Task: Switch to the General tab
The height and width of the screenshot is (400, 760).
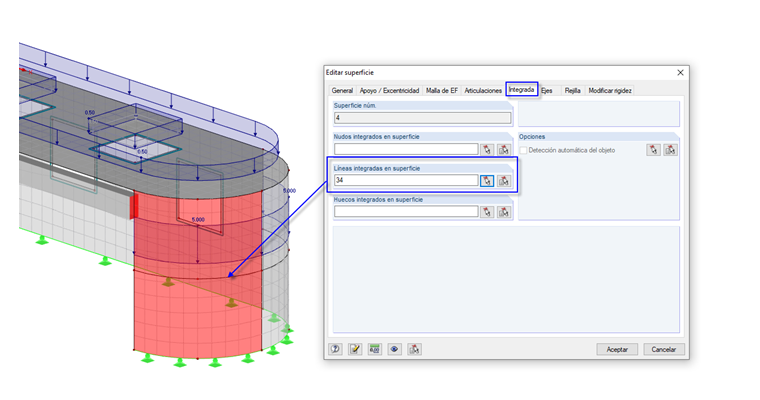Action: (x=342, y=91)
